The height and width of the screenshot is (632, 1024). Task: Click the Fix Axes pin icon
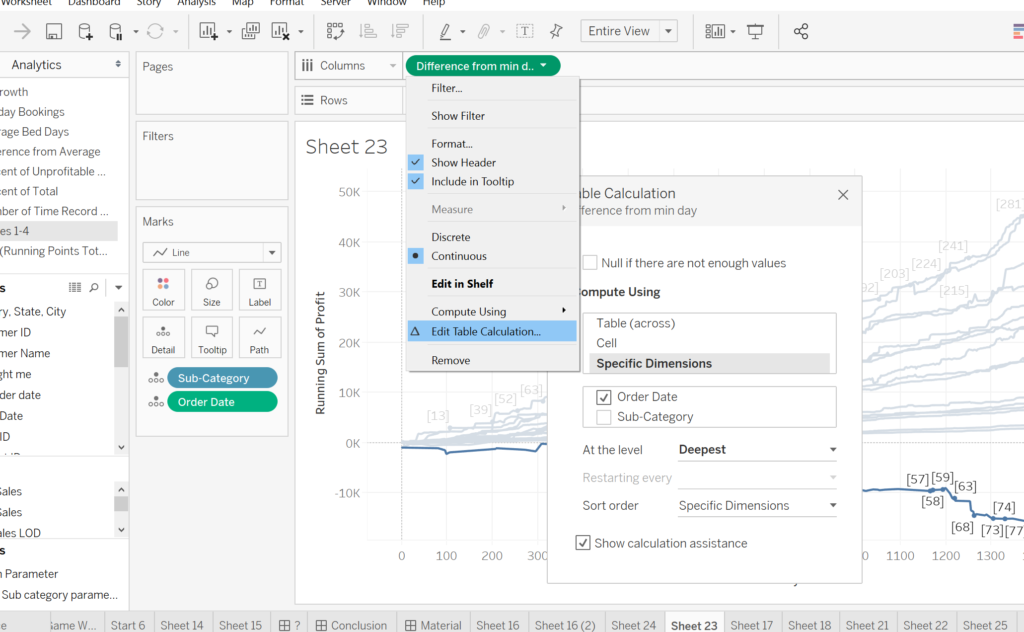[x=556, y=31]
